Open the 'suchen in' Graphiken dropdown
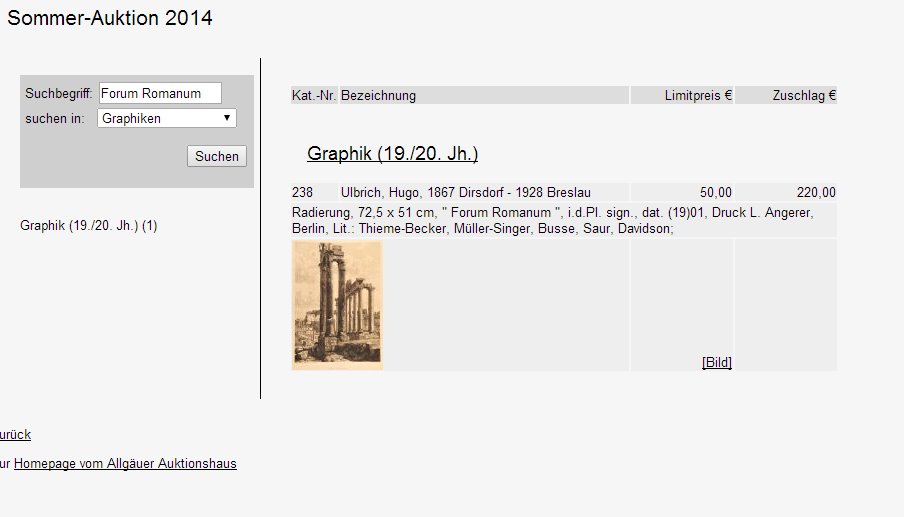 point(167,118)
